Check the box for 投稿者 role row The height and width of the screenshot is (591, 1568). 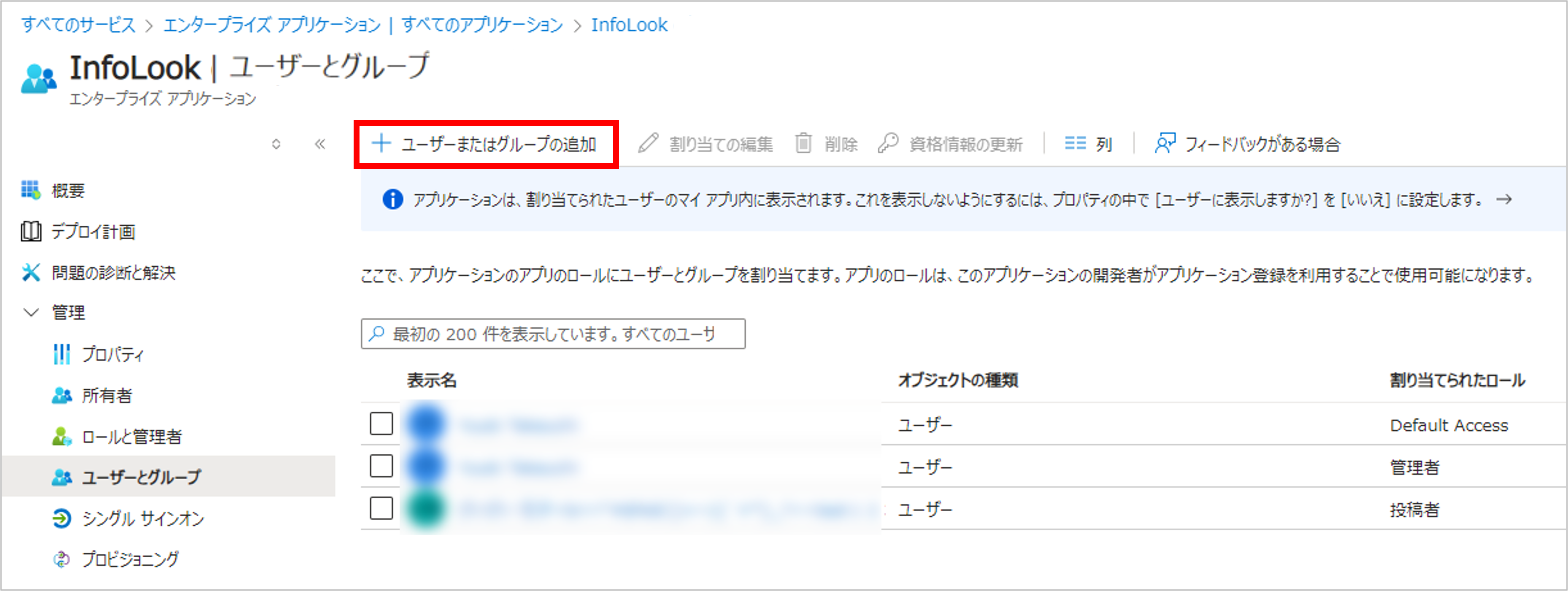point(381,508)
